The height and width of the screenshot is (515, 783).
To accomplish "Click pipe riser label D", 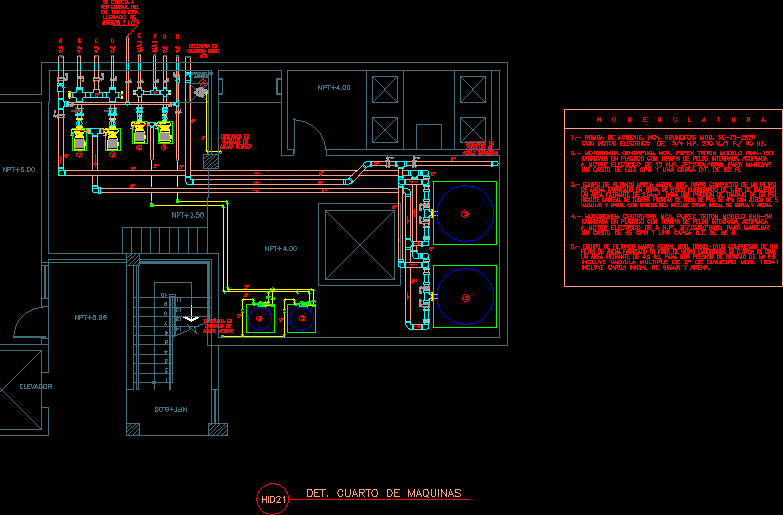I will pos(112,41).
